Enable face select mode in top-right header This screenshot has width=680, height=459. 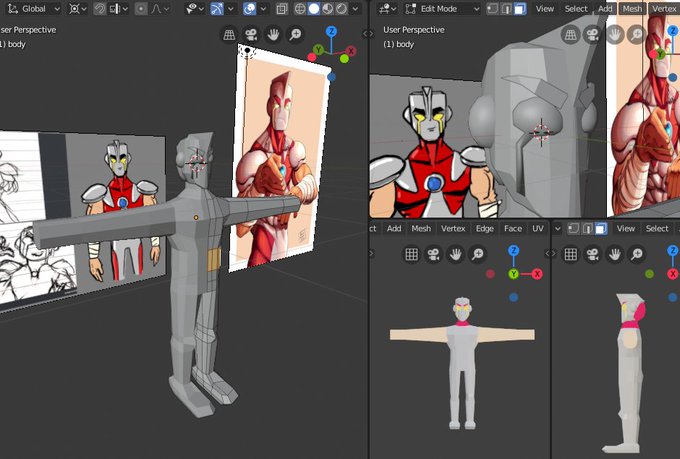[x=520, y=9]
